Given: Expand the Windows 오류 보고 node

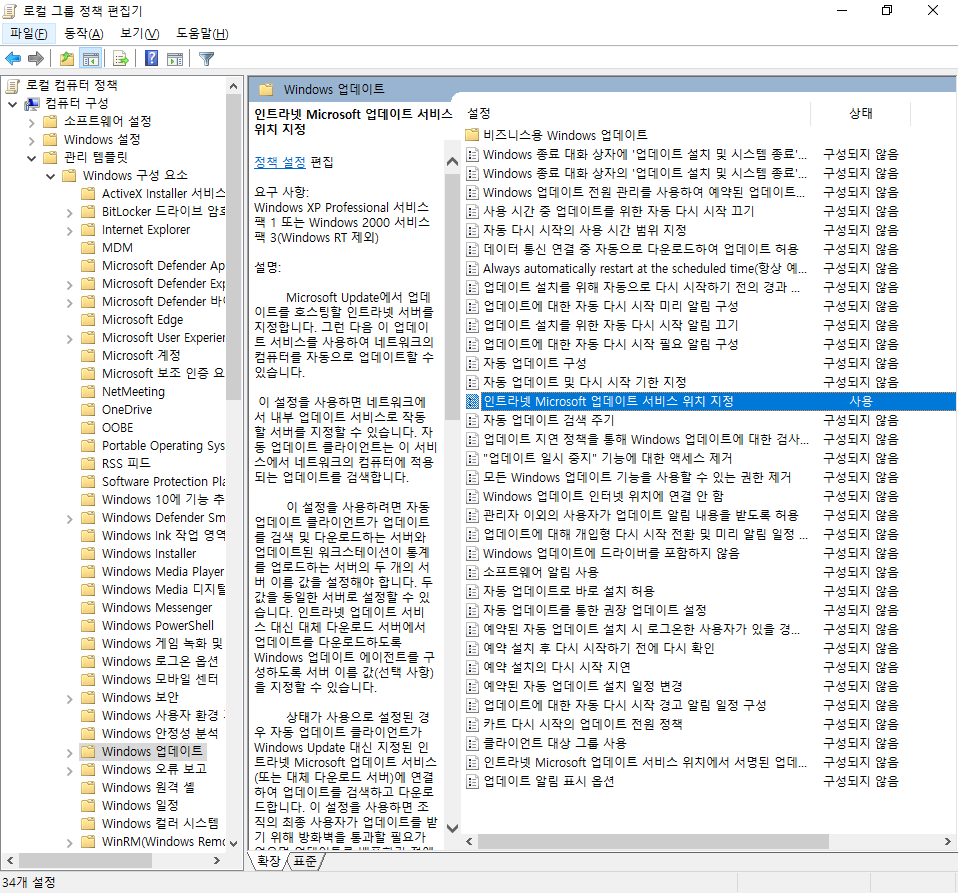Looking at the screenshot, I should (70, 771).
